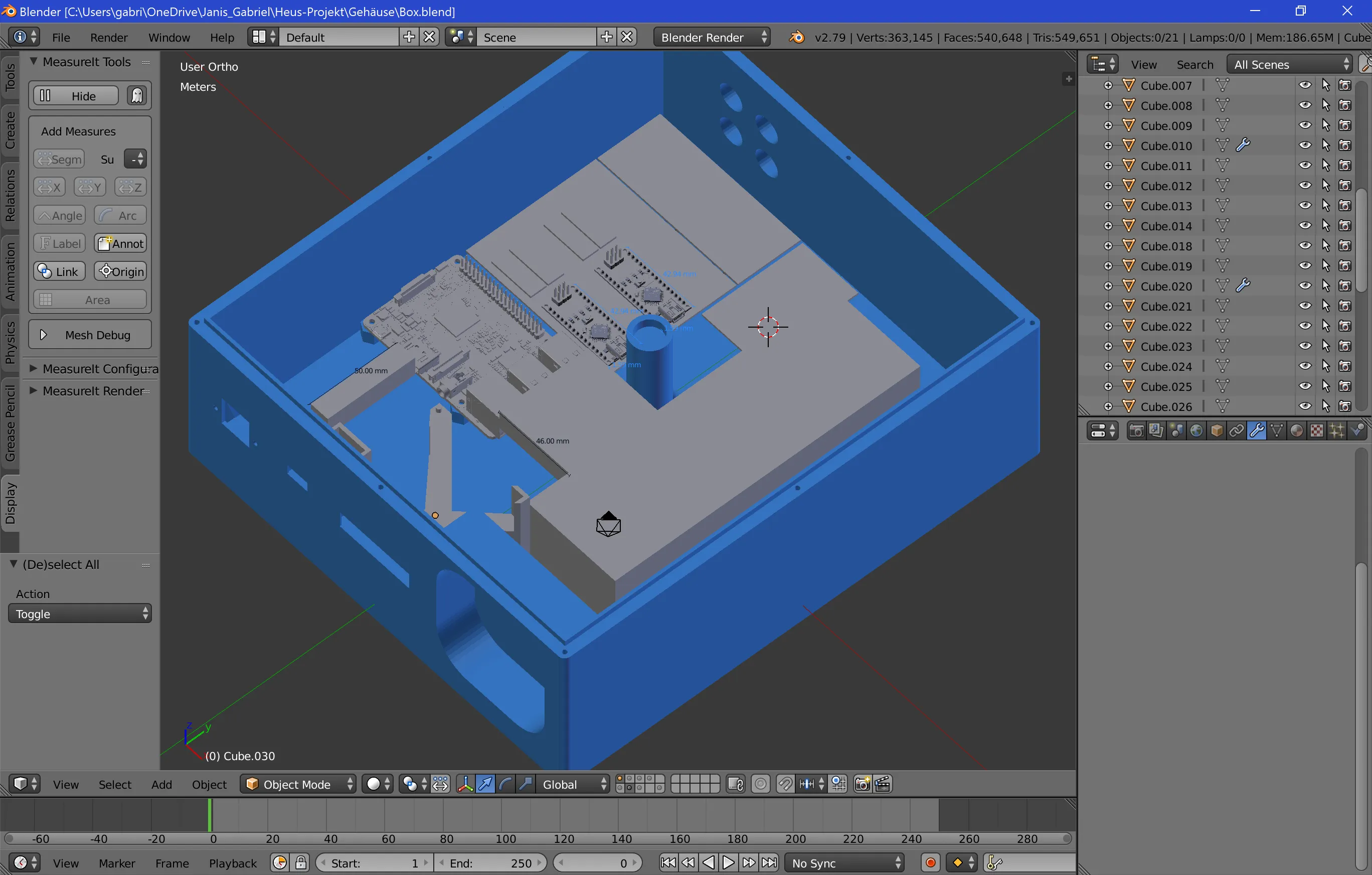
Task: Open the All Scenes dropdown in Outliner
Action: click(x=1289, y=64)
